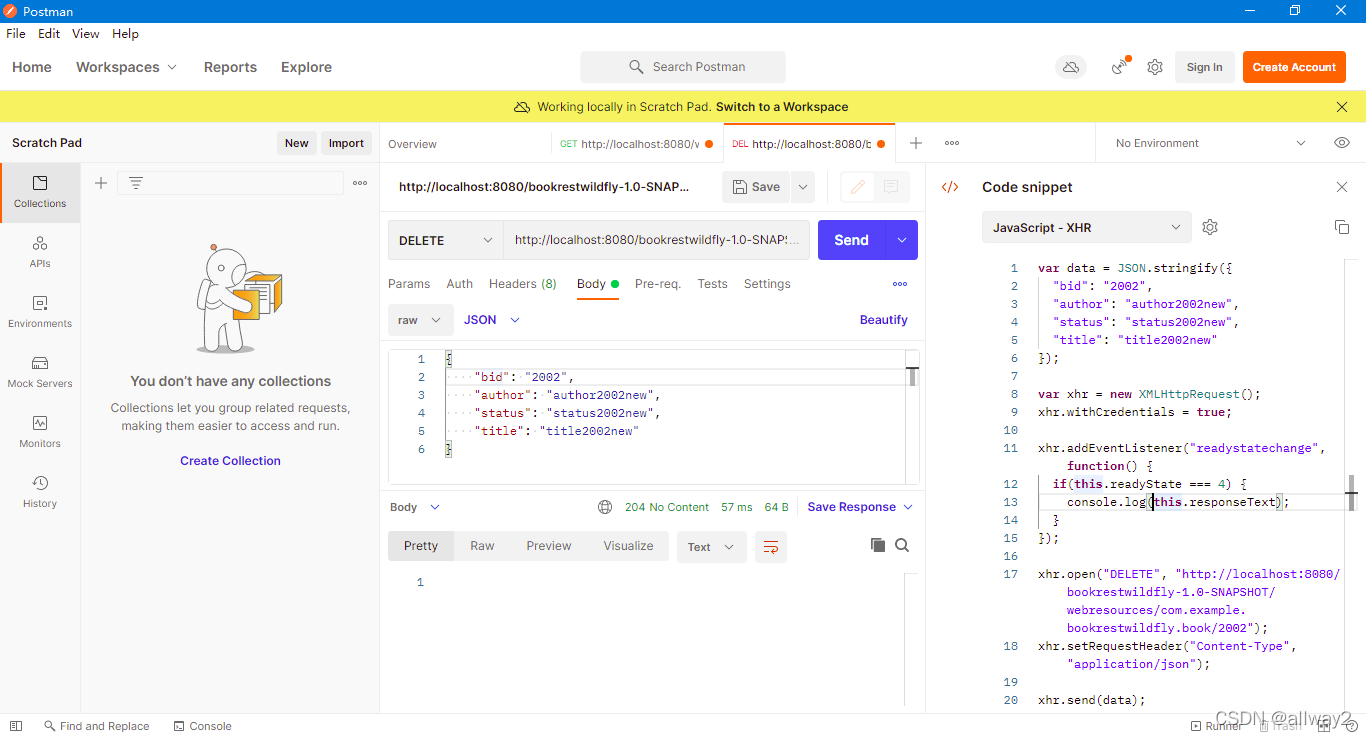Viewport: 1366px width, 738px height.
Task: Open code snippet settings gear
Action: (x=1210, y=227)
